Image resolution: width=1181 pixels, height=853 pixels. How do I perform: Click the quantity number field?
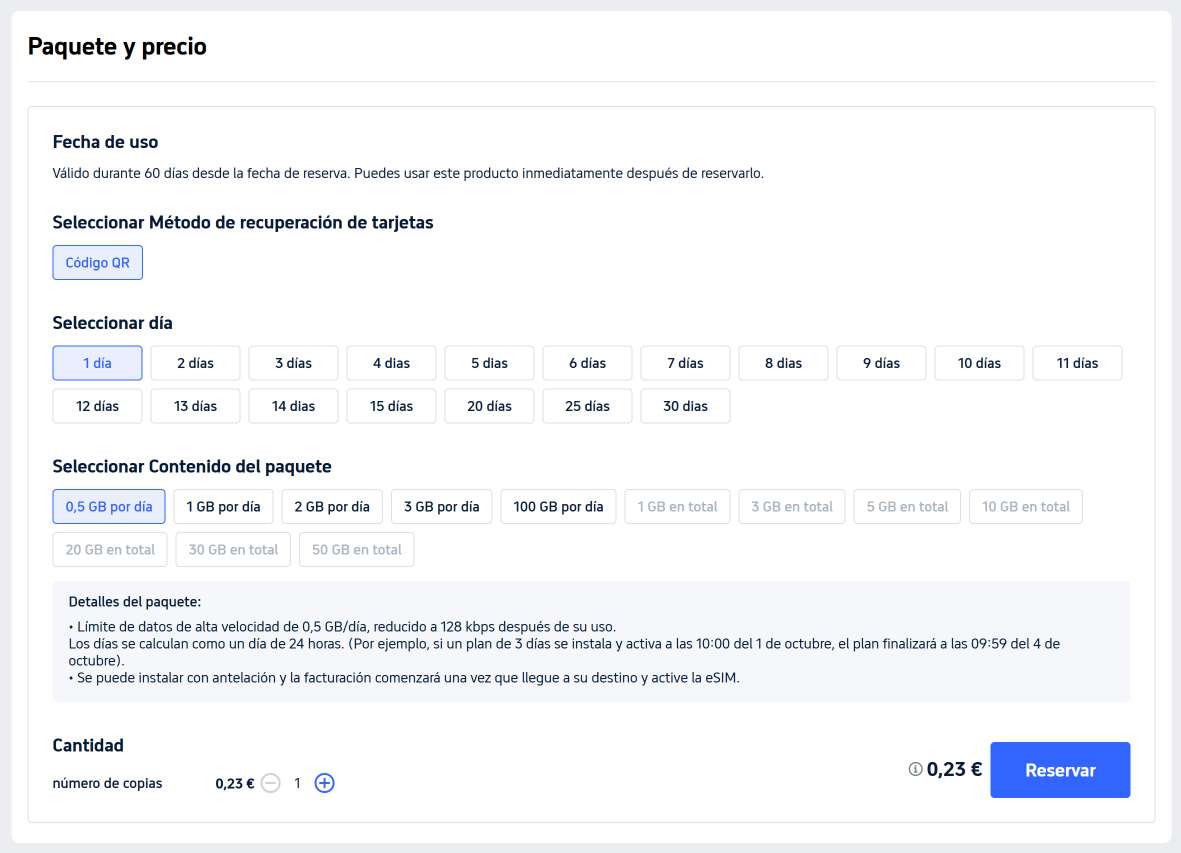tap(297, 783)
